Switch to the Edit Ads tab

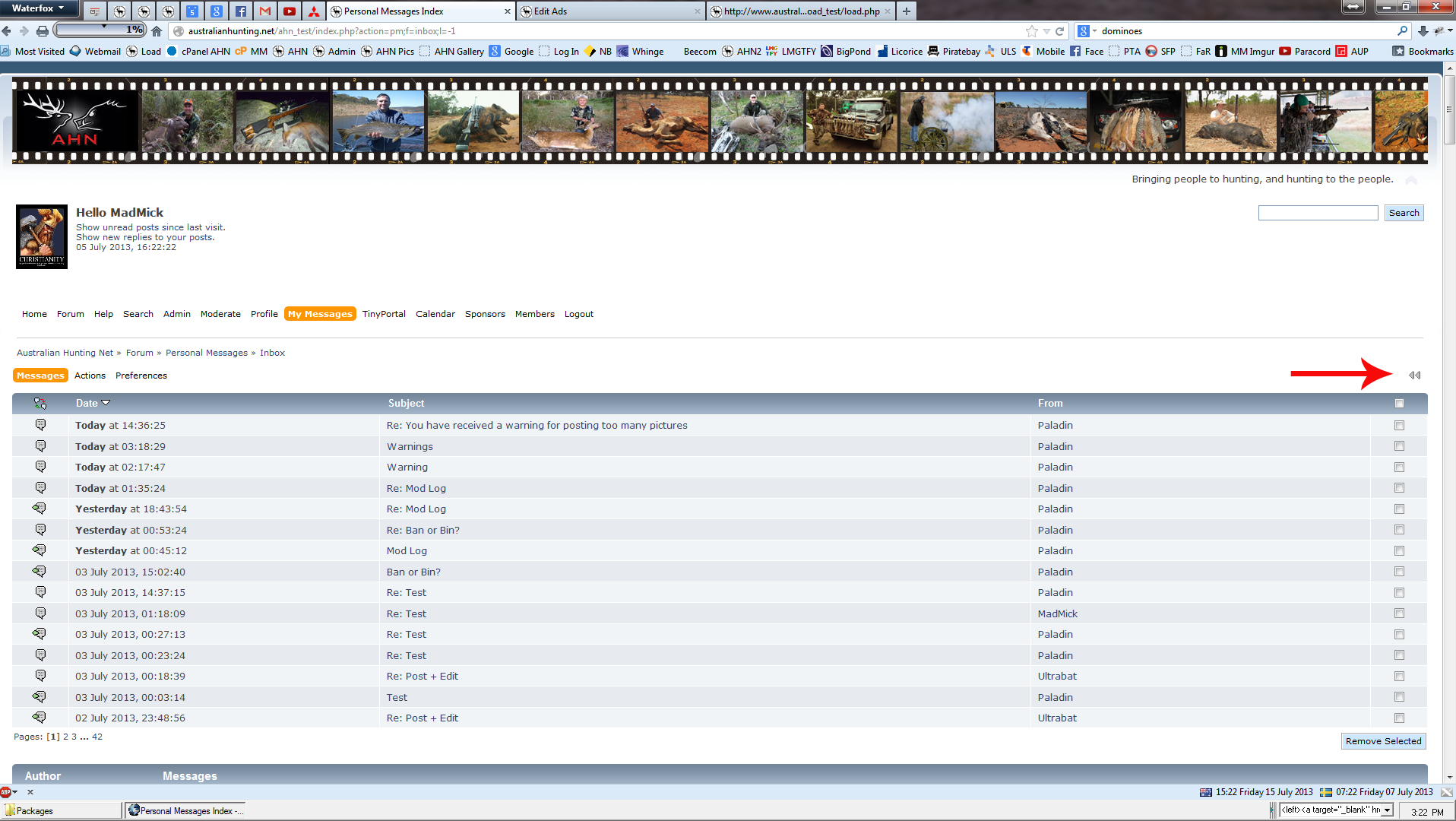click(611, 11)
